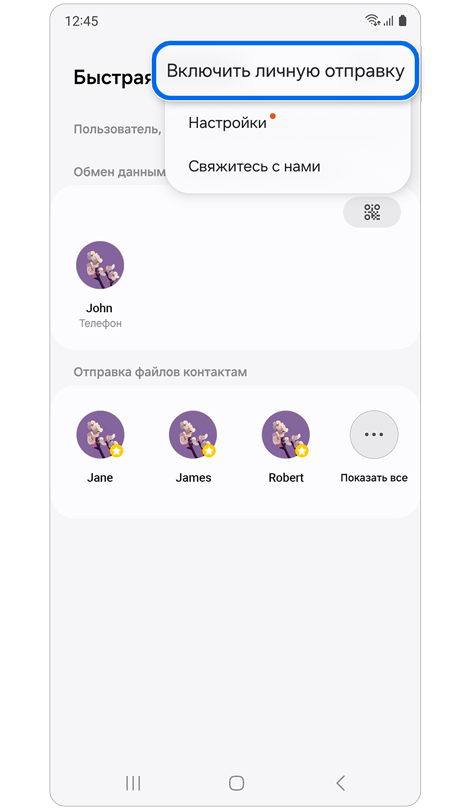Screen dimensions: 470x810
Task: Tap the Android home navigation icon
Action: pyautogui.click(x=236, y=783)
